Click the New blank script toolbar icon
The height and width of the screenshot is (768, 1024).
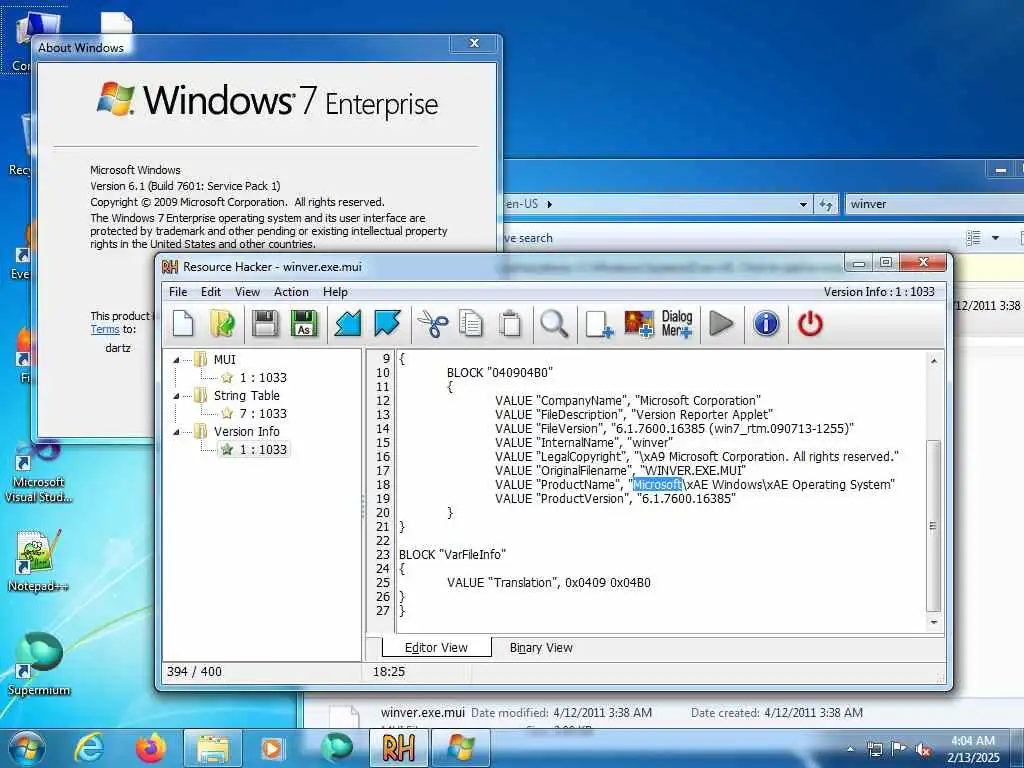(184, 323)
